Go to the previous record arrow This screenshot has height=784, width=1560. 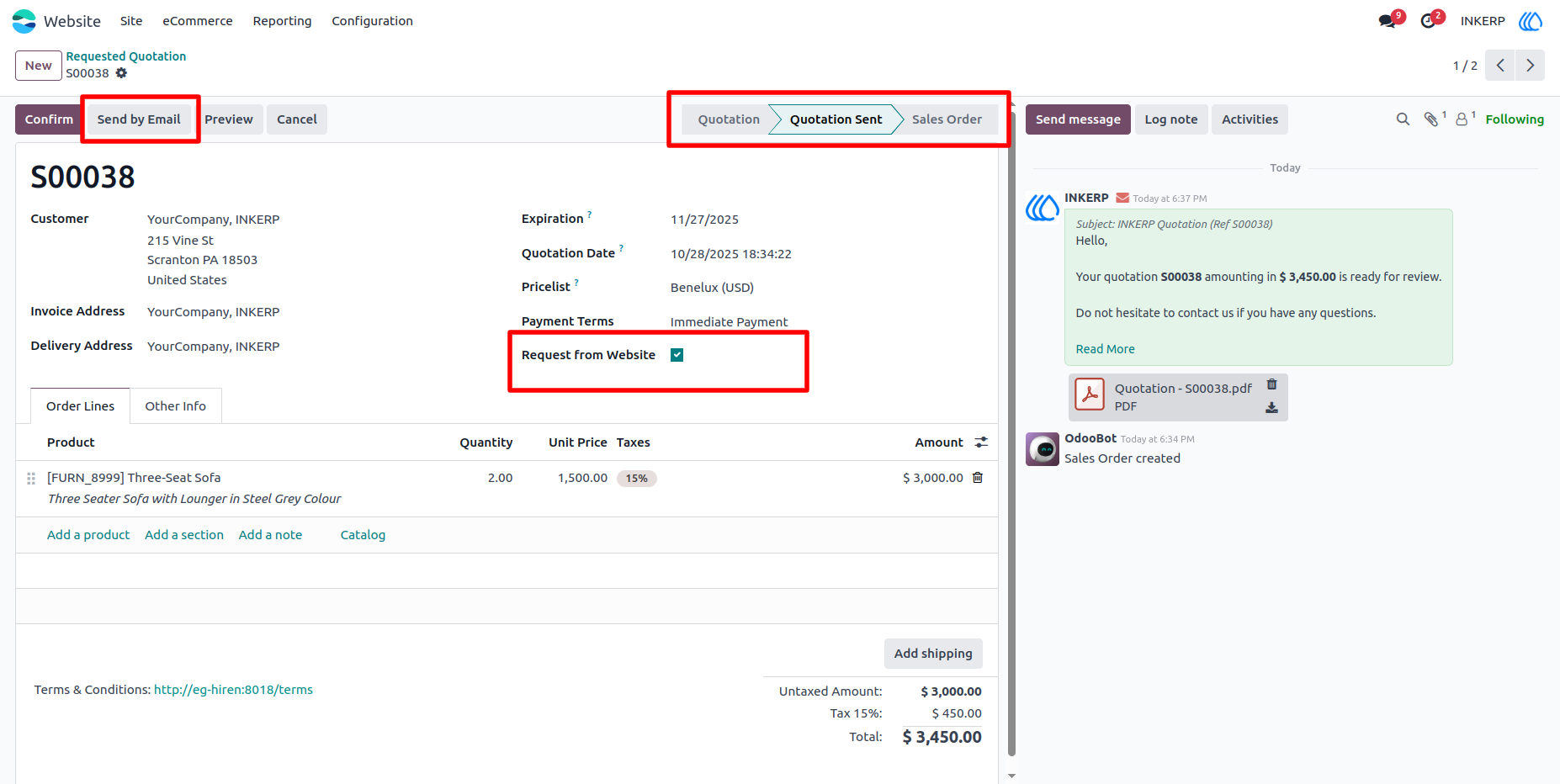point(1500,66)
